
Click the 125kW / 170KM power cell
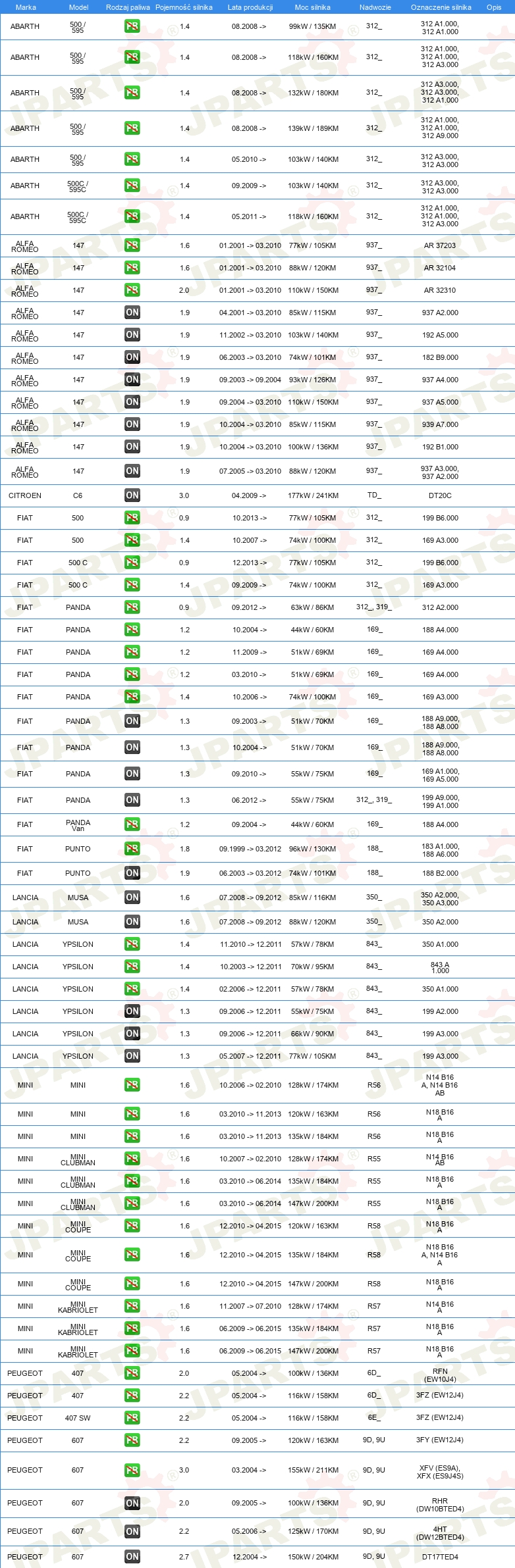point(313,1531)
